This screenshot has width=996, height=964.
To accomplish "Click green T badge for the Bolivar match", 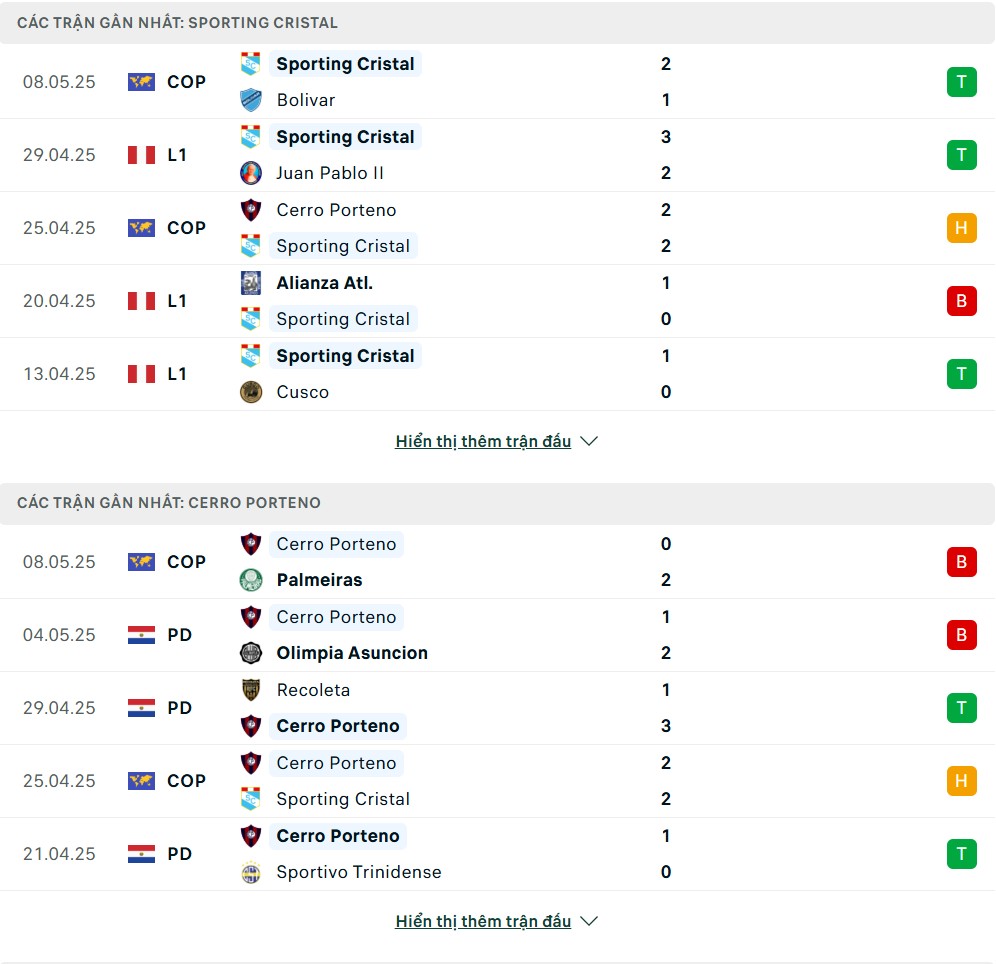I will click(x=962, y=82).
